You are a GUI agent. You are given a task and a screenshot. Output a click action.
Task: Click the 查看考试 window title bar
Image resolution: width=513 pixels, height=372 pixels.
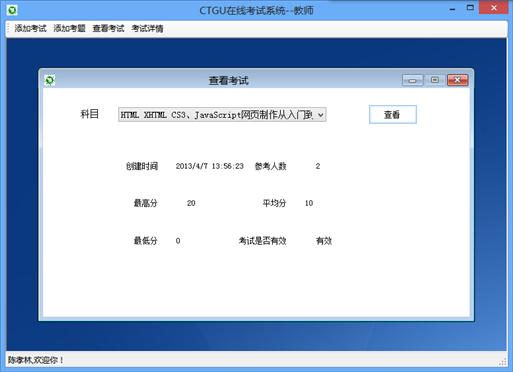click(x=229, y=80)
